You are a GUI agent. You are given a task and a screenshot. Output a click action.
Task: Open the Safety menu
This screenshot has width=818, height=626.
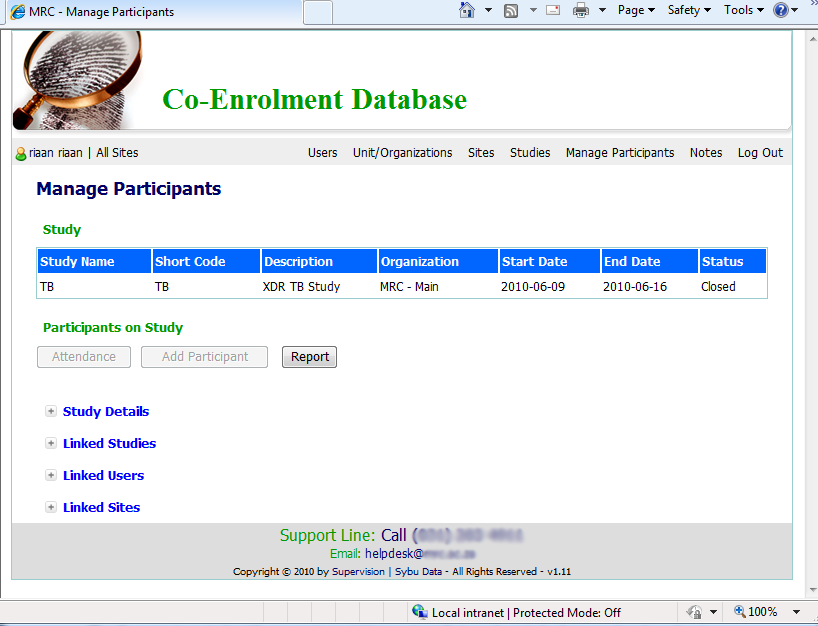689,10
